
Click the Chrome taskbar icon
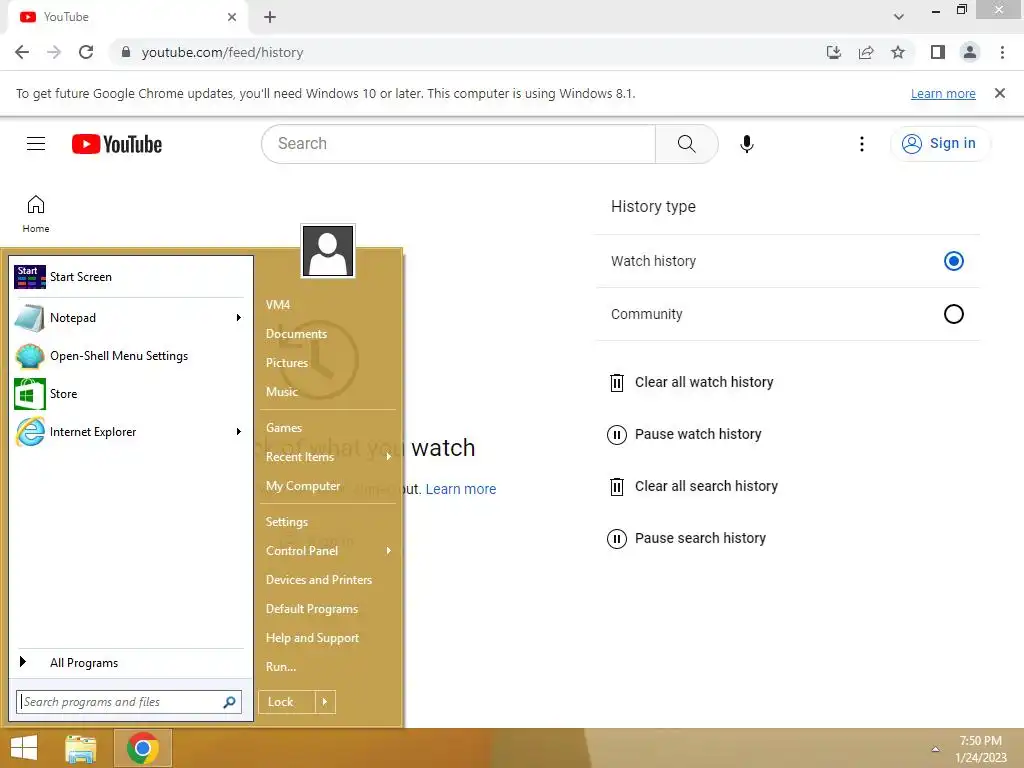click(143, 748)
